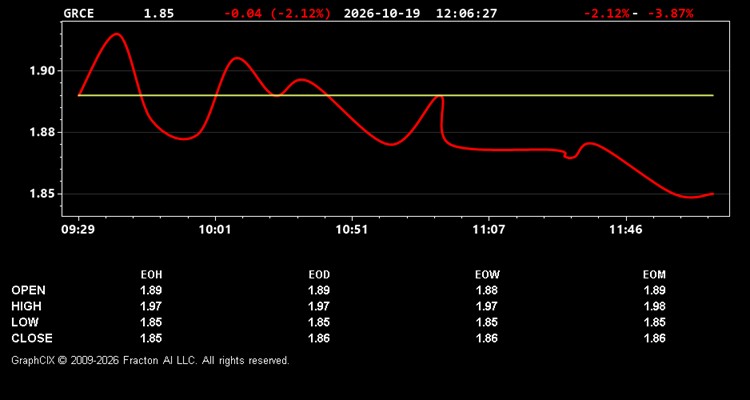Screen dimensions: 750x400
Task: Select the EOW column header
Action: pos(487,275)
